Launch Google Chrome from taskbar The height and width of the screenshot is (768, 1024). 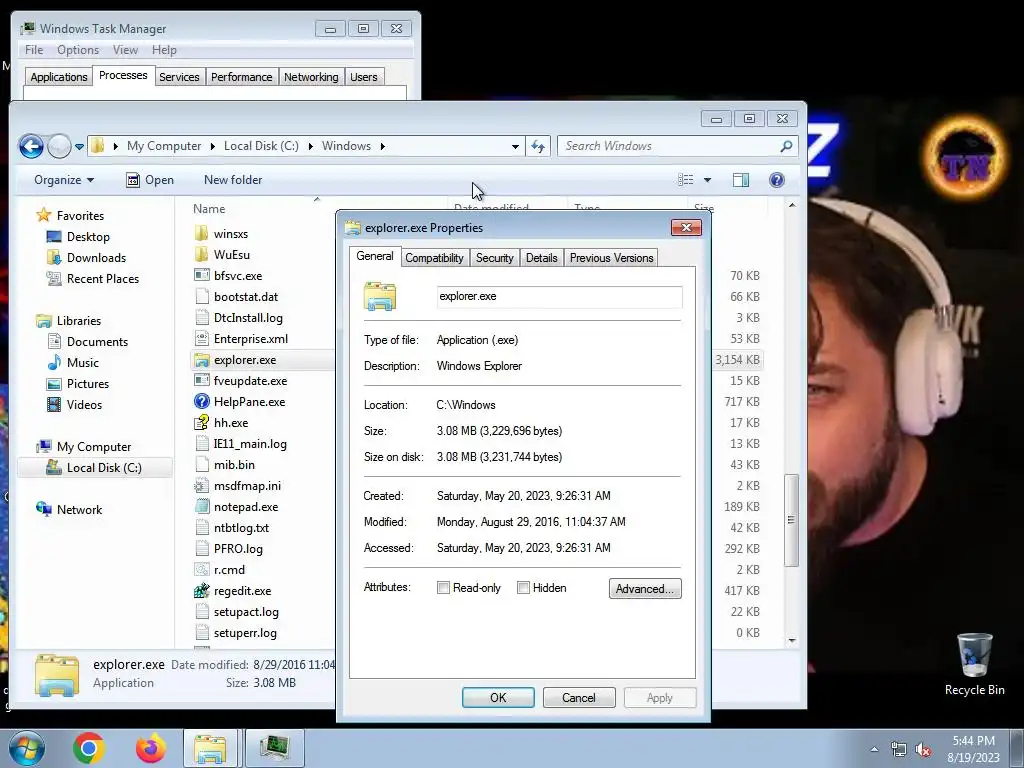point(89,748)
